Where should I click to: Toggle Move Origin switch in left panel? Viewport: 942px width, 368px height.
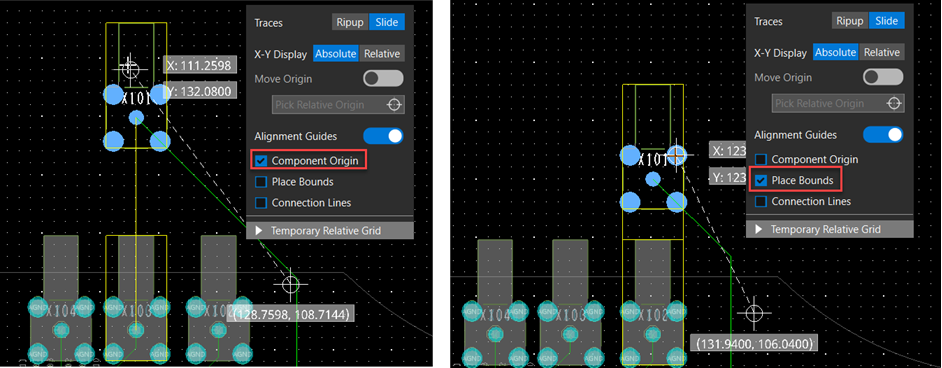click(383, 79)
